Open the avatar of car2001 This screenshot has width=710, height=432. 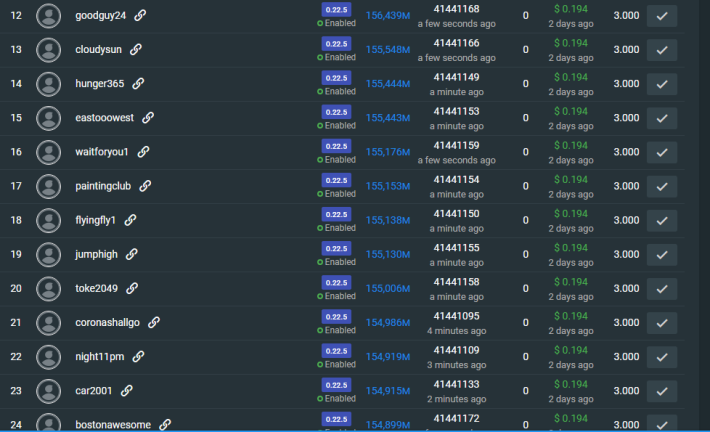click(x=48, y=391)
